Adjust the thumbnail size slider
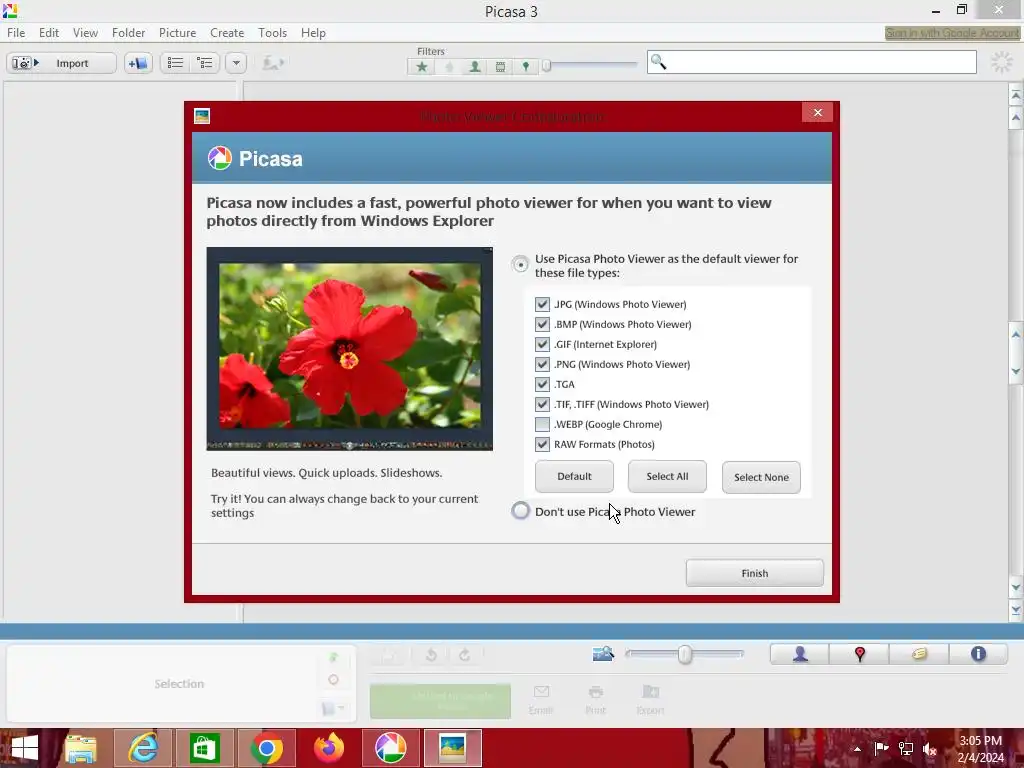 pos(684,654)
